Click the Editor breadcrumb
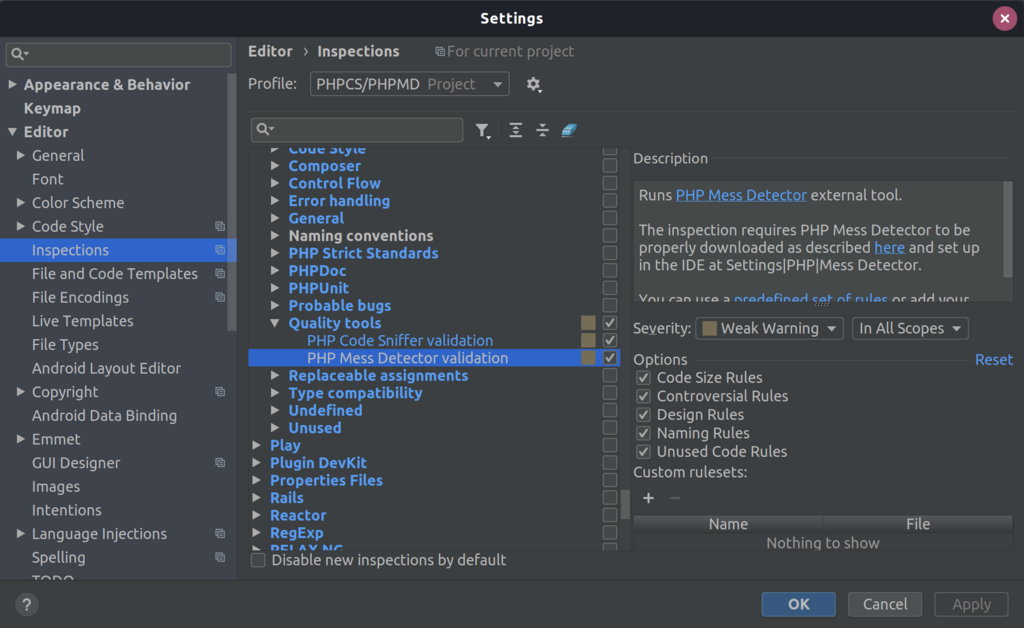Screen dimensions: 1024x628 [x=270, y=52]
